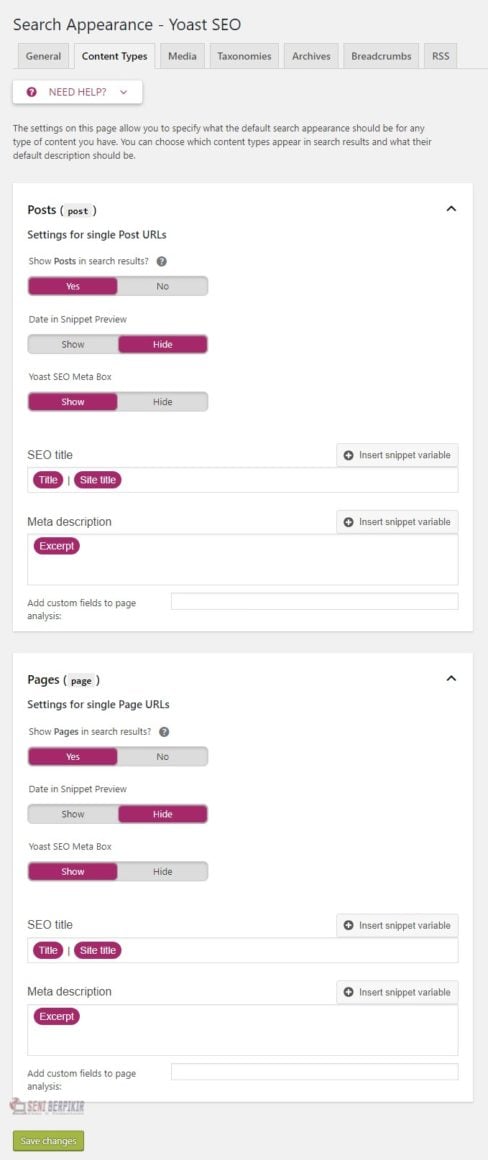Click Insert snippet variable for Posts Meta description

pos(397,522)
